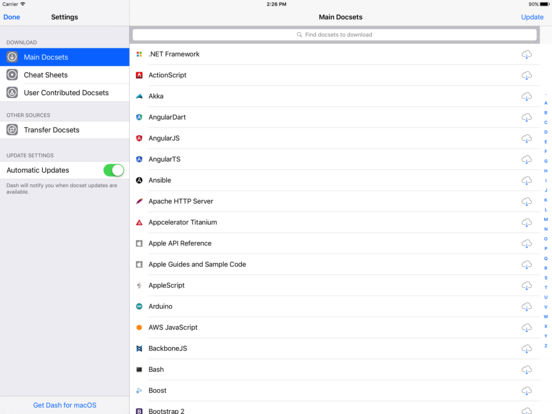552x414 pixels.
Task: Select the AppleScript row text
Action: [167, 286]
